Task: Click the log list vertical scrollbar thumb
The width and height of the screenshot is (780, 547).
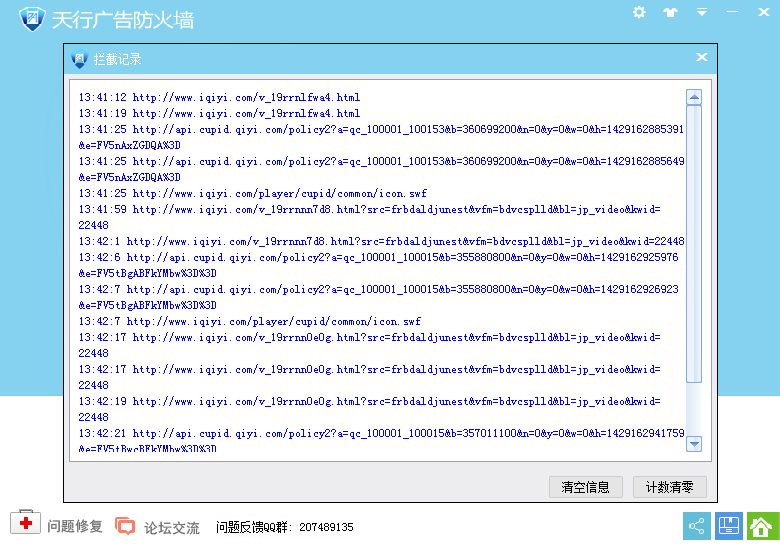Action: (694, 244)
